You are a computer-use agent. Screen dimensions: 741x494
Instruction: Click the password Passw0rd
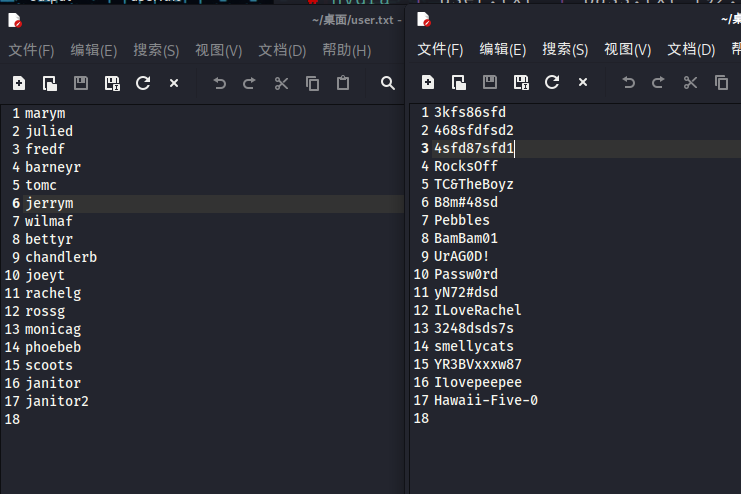(x=466, y=274)
